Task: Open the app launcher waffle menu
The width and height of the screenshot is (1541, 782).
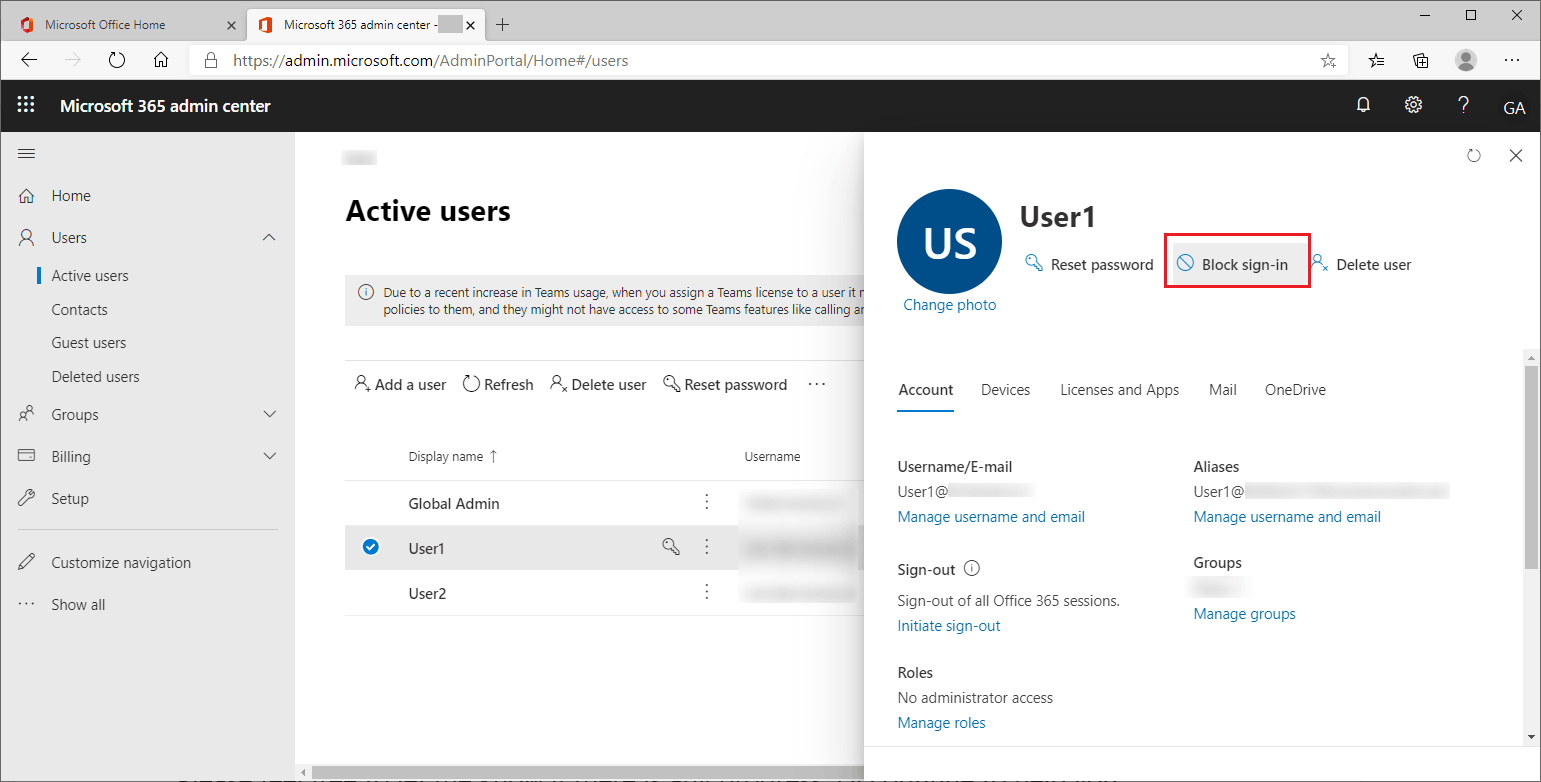Action: [x=26, y=104]
